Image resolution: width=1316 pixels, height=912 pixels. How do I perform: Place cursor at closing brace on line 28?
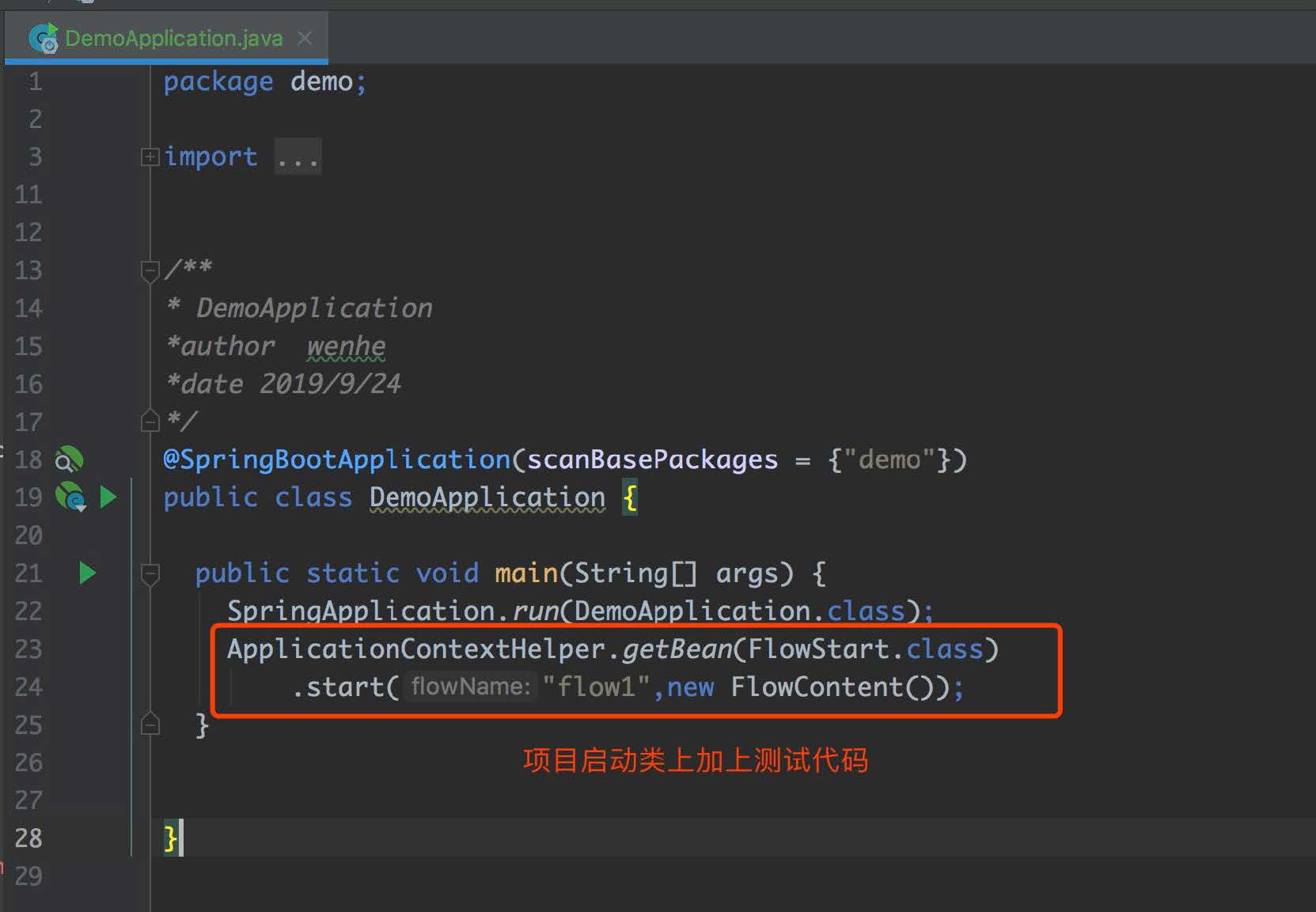click(x=170, y=838)
